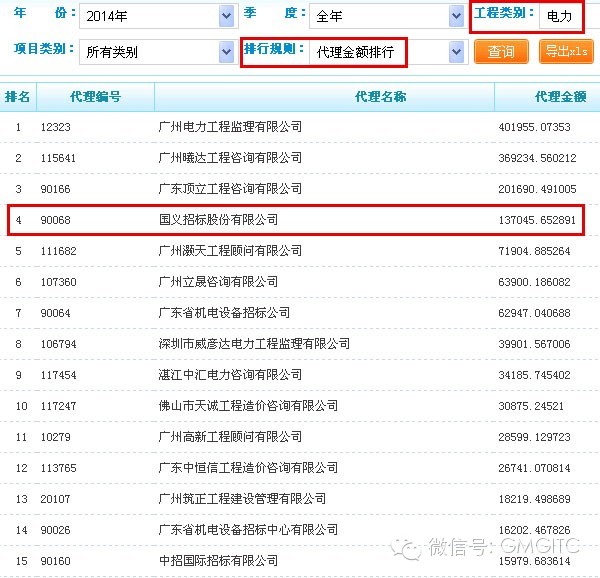600x578 pixels.
Task: Click amount 63900.186082
Action: (534, 282)
